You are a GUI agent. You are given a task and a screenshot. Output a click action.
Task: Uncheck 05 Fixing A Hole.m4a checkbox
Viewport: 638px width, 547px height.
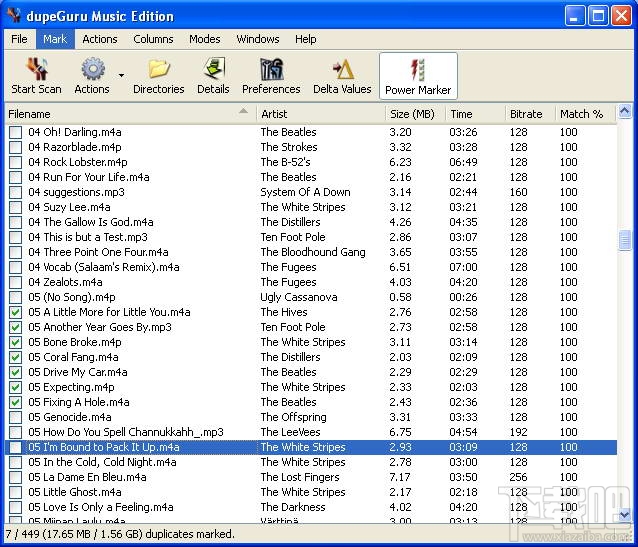click(15, 402)
